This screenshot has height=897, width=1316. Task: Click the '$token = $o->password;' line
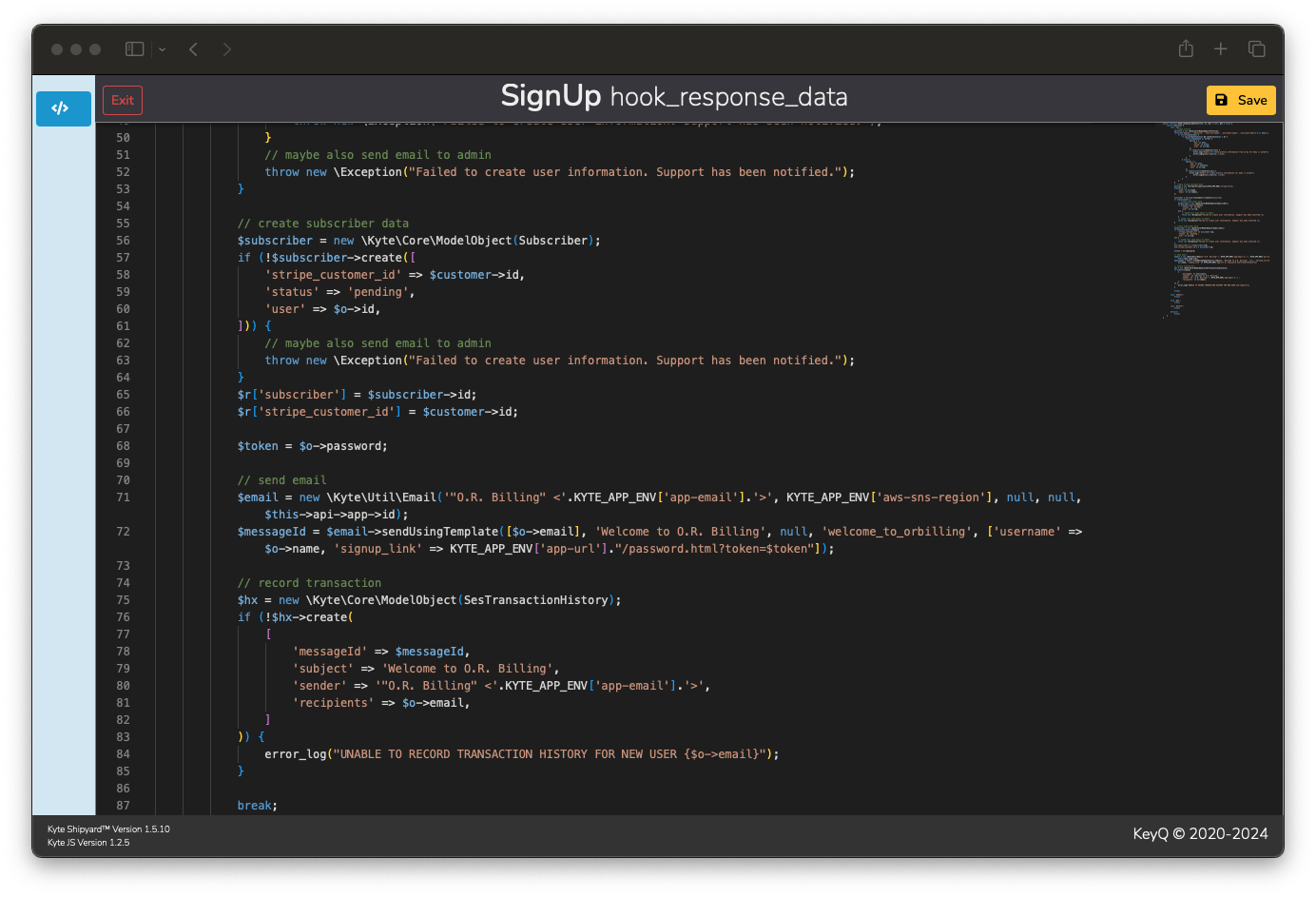(x=313, y=446)
